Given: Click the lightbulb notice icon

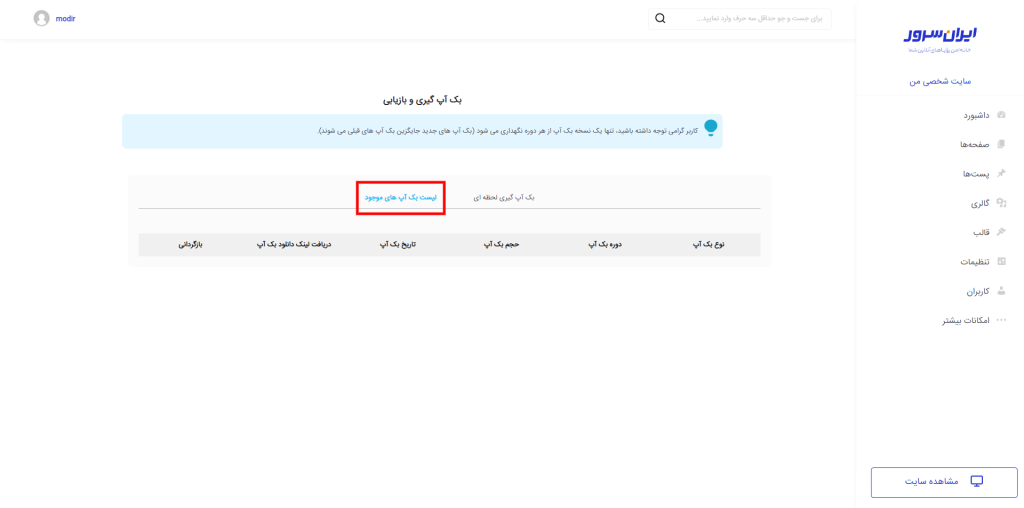Looking at the screenshot, I should [x=710, y=128].
